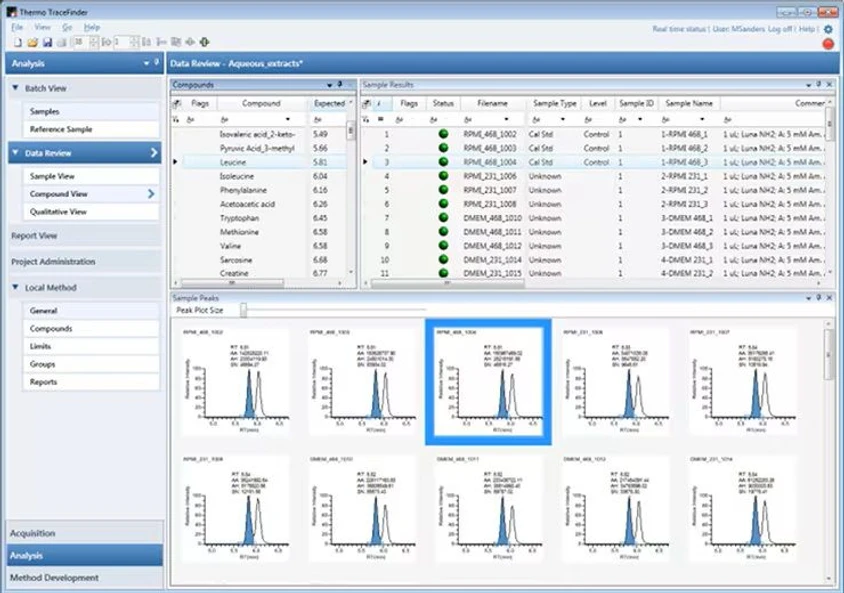Toggle auto-hide pin on the Sample Results panel
Image resolution: width=844 pixels, height=593 pixels.
pyautogui.click(x=817, y=86)
